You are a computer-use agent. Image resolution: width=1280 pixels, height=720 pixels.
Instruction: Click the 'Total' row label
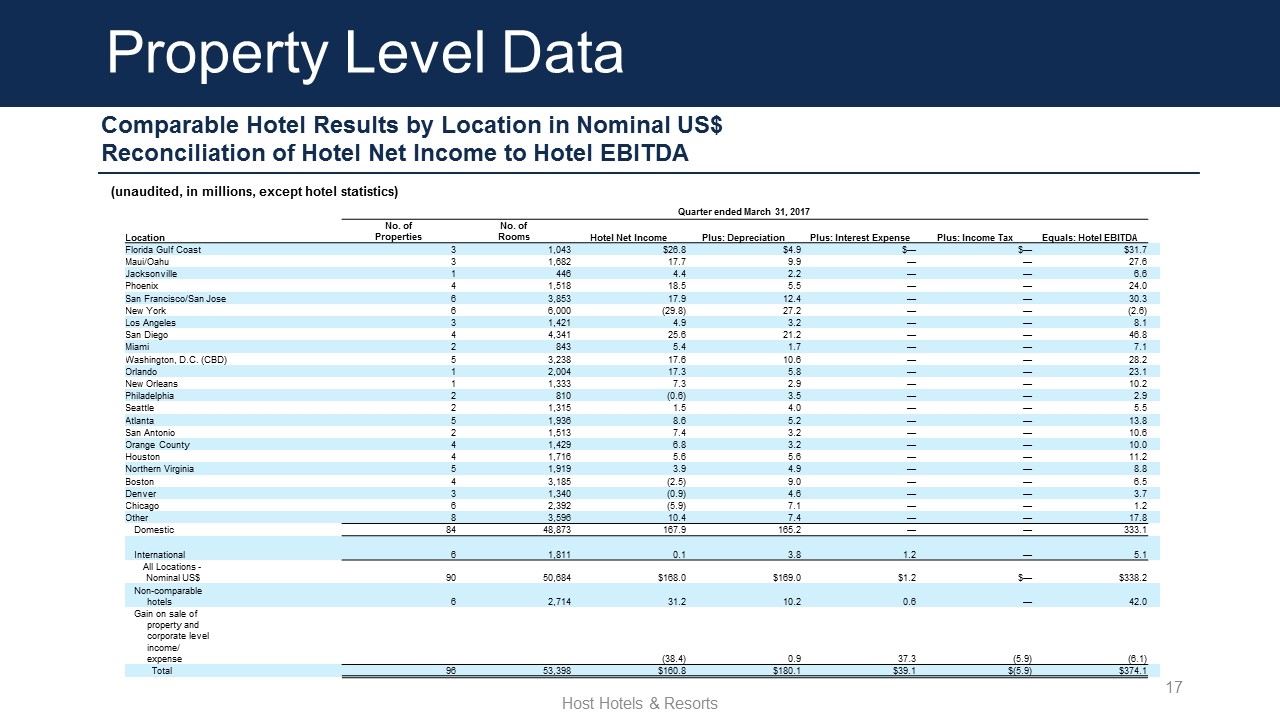[x=162, y=671]
